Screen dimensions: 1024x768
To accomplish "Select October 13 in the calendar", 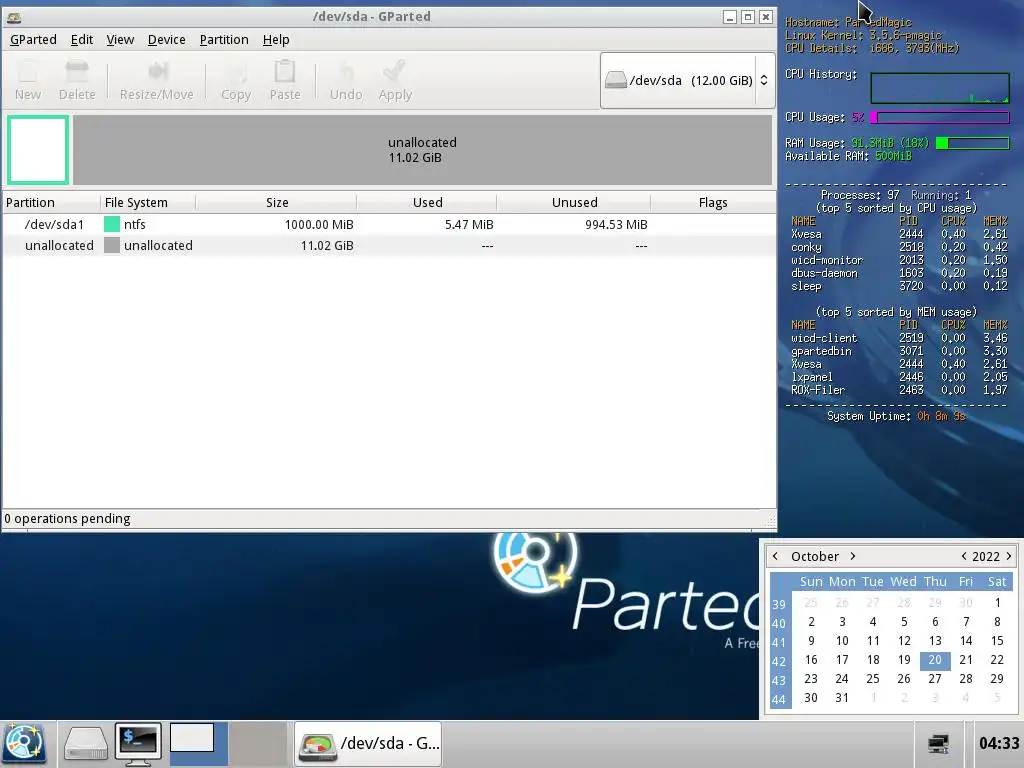I will [935, 641].
